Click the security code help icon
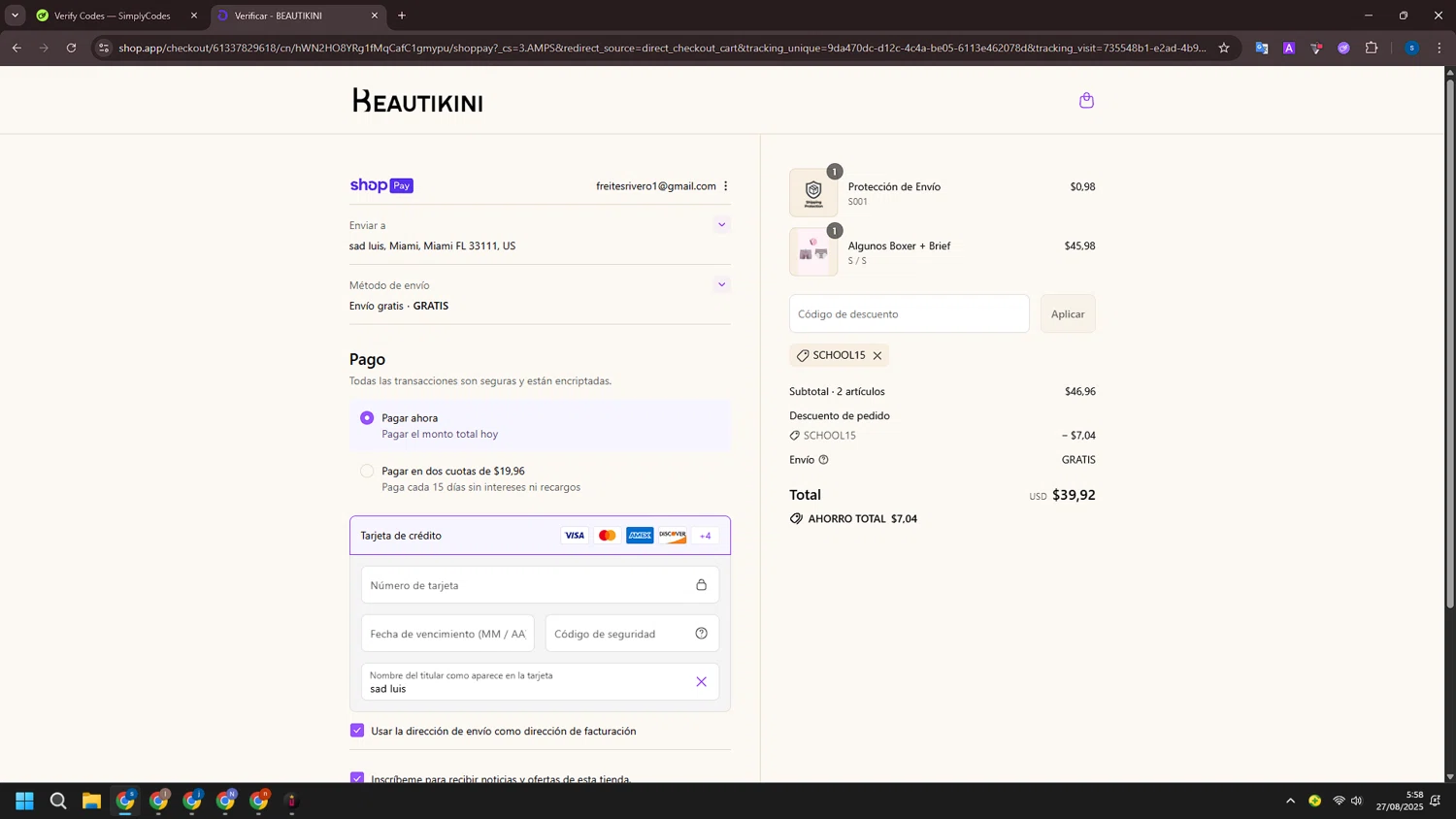The width and height of the screenshot is (1456, 819). click(701, 634)
